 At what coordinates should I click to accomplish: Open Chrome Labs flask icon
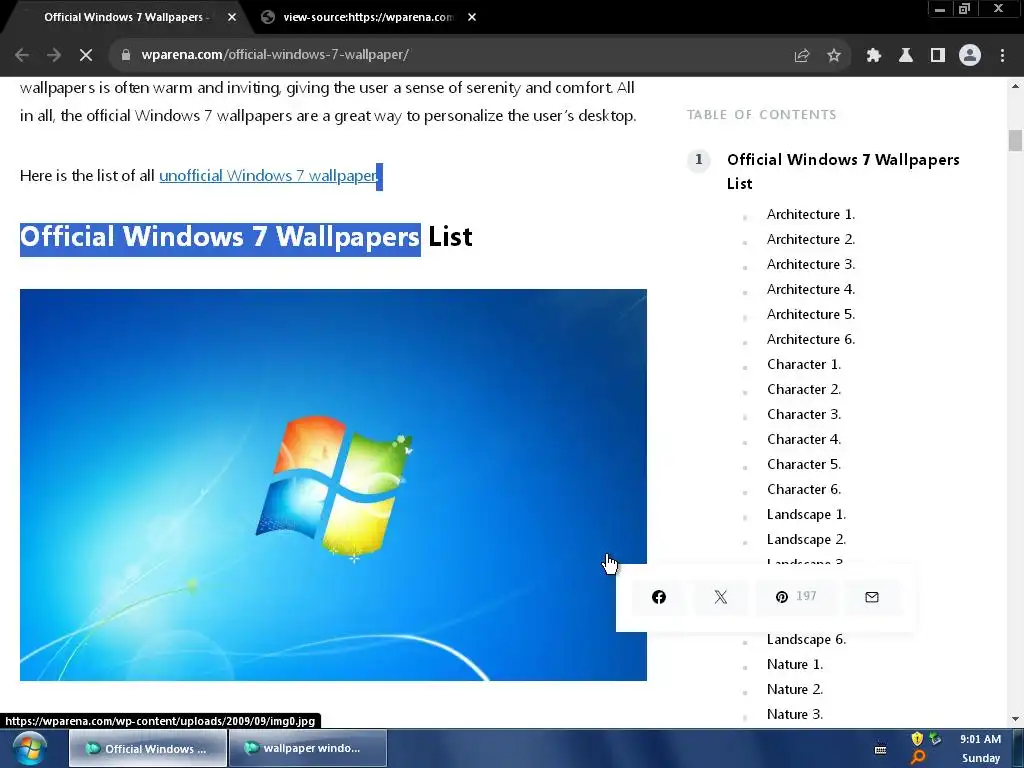[906, 55]
